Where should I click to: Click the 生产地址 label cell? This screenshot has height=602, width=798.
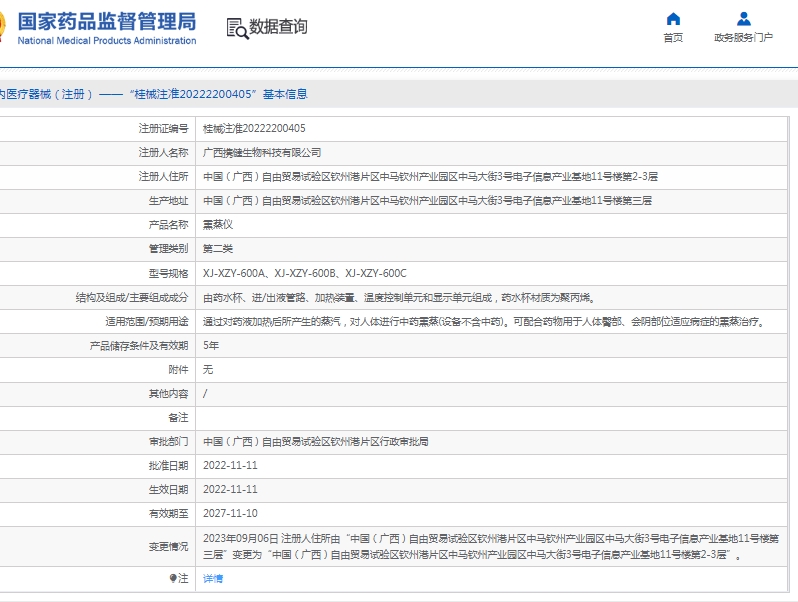tap(97, 200)
